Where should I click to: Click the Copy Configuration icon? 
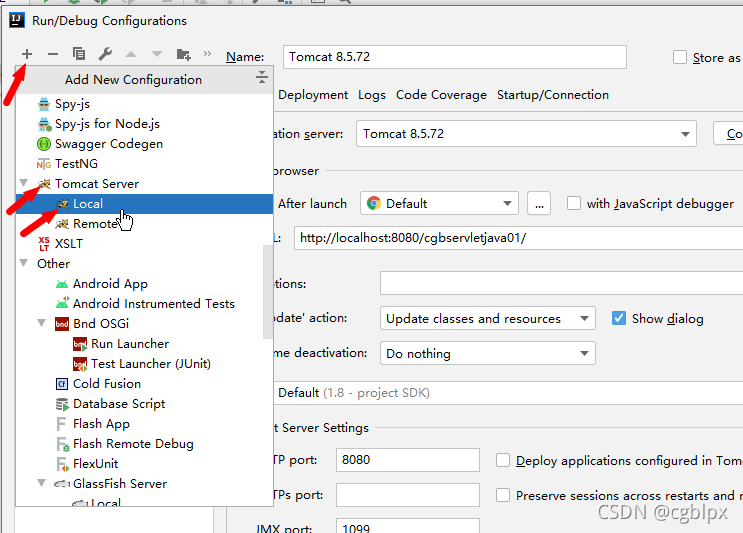point(79,54)
